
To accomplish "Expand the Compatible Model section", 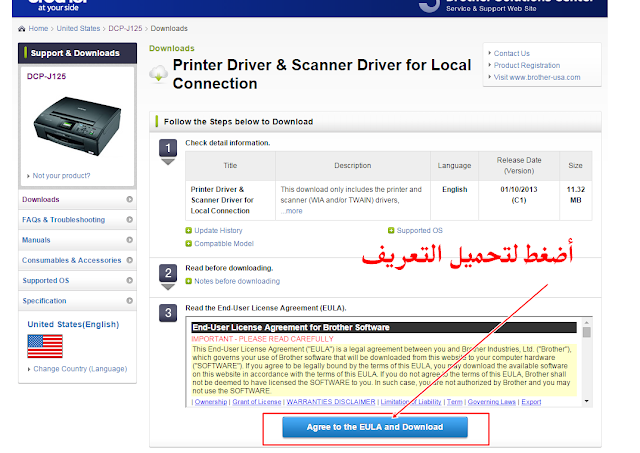I will [x=224, y=244].
